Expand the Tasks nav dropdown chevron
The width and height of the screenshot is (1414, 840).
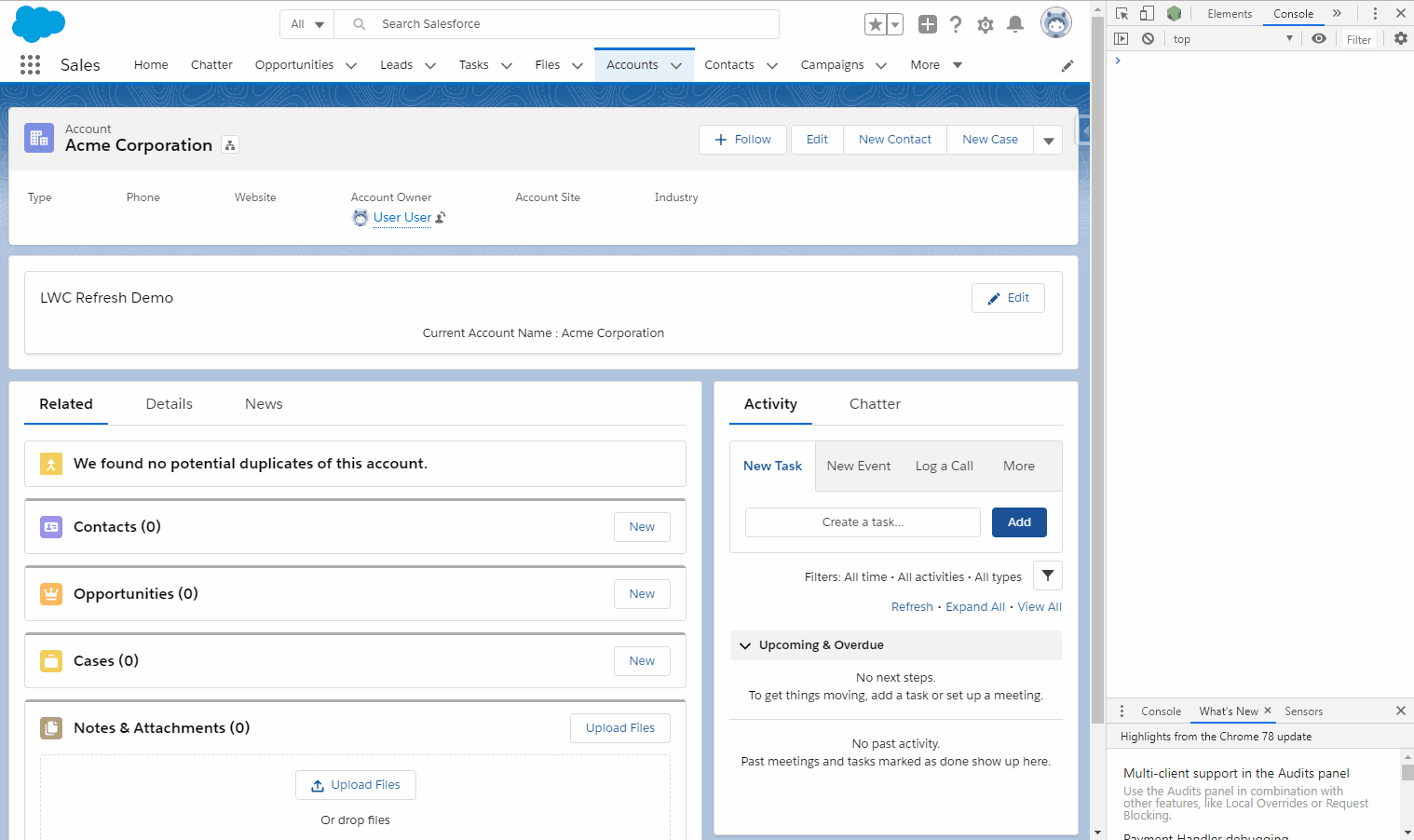pos(507,65)
